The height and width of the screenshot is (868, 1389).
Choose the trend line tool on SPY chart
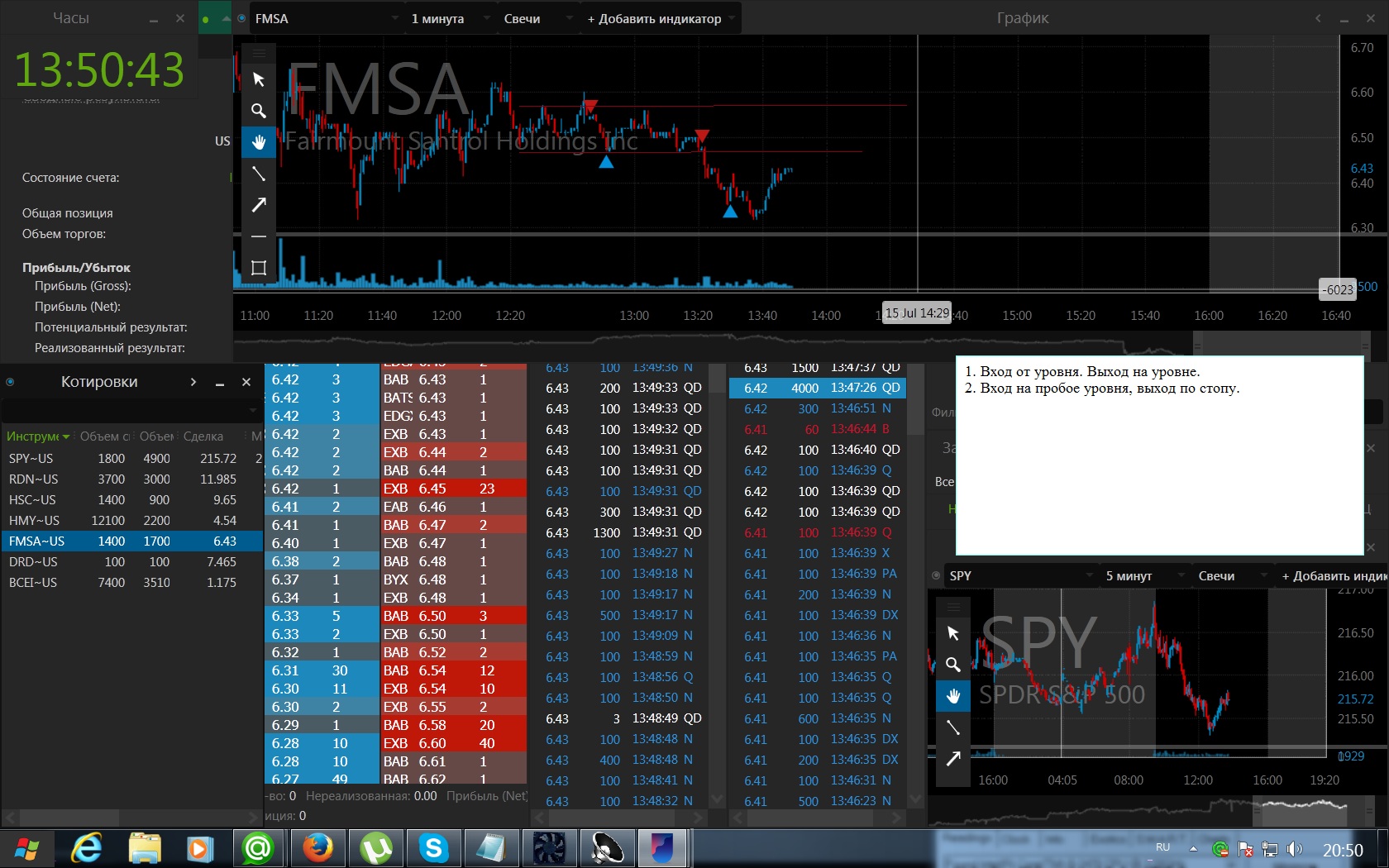point(953,727)
